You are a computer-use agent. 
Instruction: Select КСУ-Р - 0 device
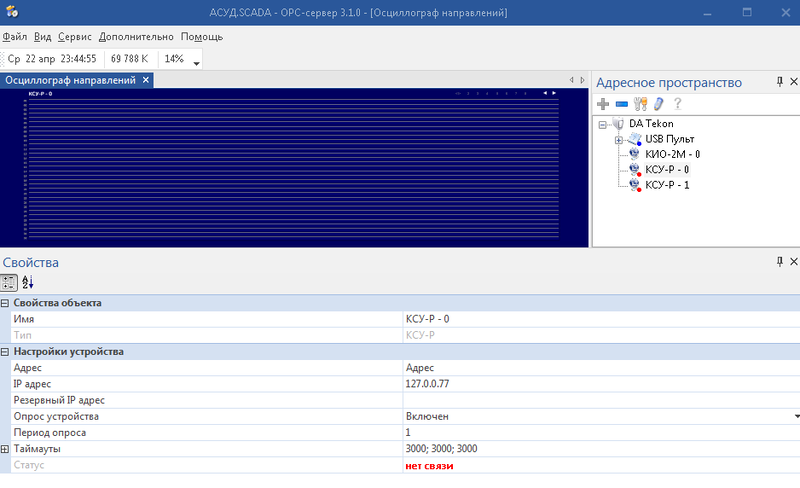click(667, 169)
